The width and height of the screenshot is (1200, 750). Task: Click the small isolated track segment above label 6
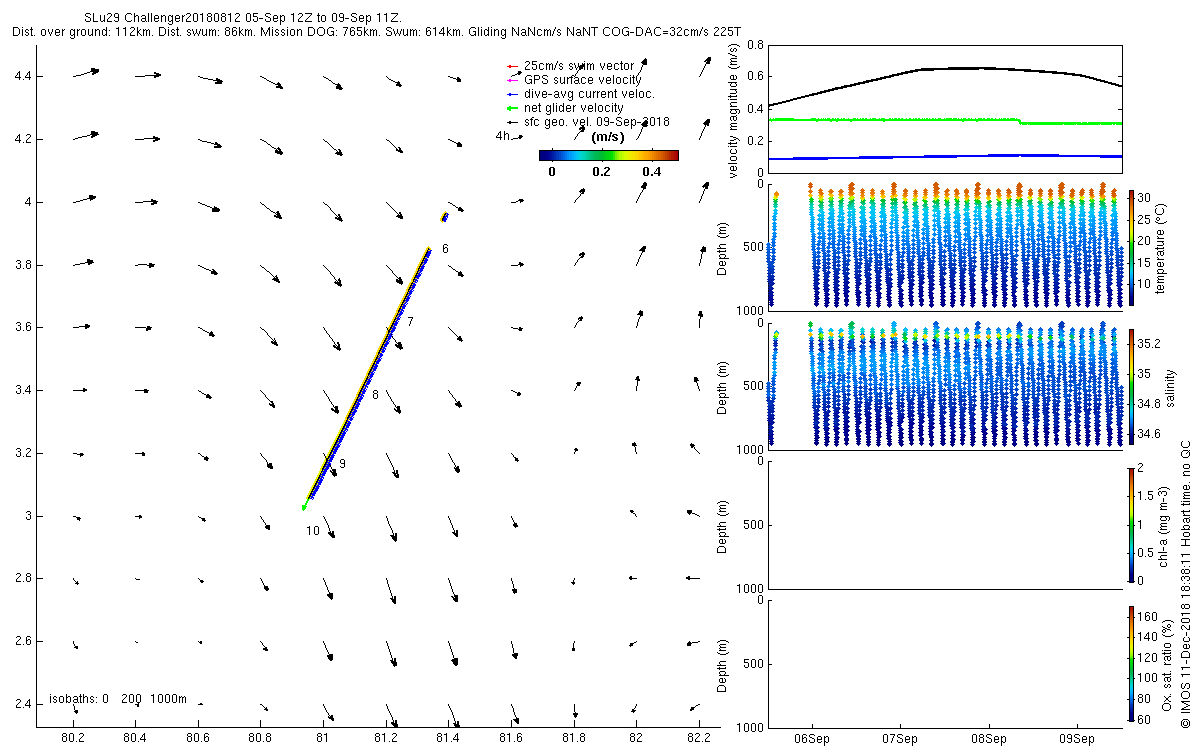pos(445,216)
